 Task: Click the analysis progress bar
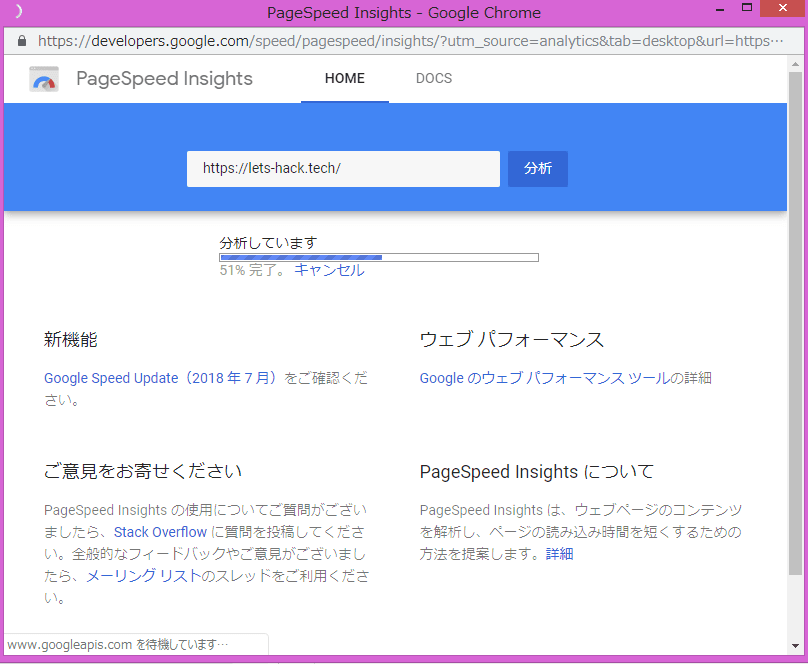coord(379,257)
